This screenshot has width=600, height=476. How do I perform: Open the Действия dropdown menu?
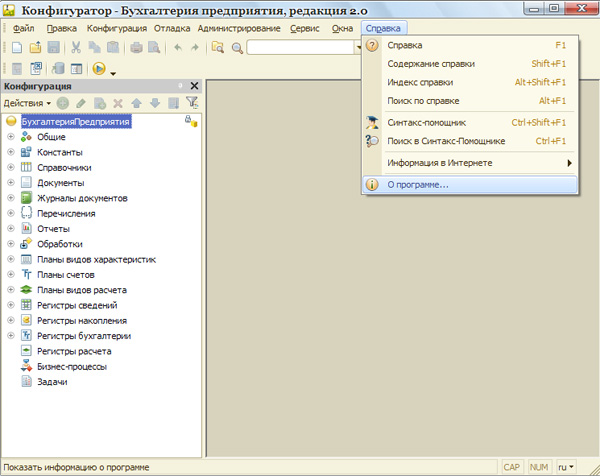click(x=27, y=103)
